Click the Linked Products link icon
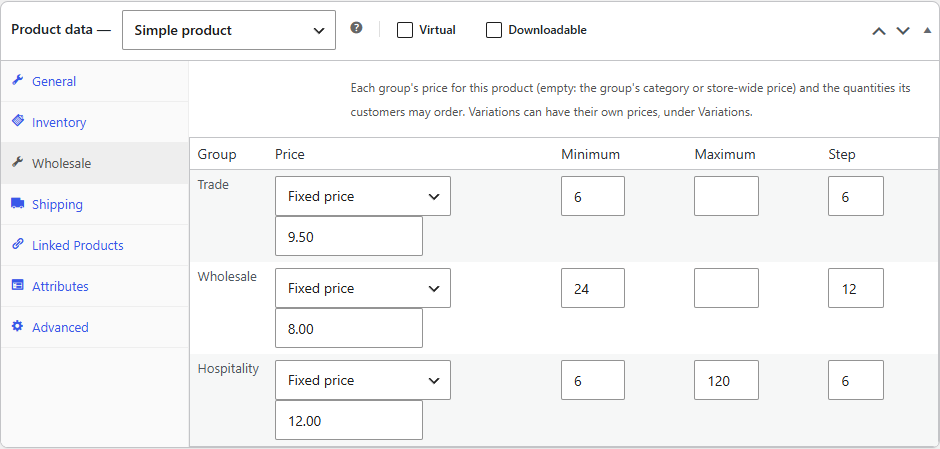 coord(18,244)
